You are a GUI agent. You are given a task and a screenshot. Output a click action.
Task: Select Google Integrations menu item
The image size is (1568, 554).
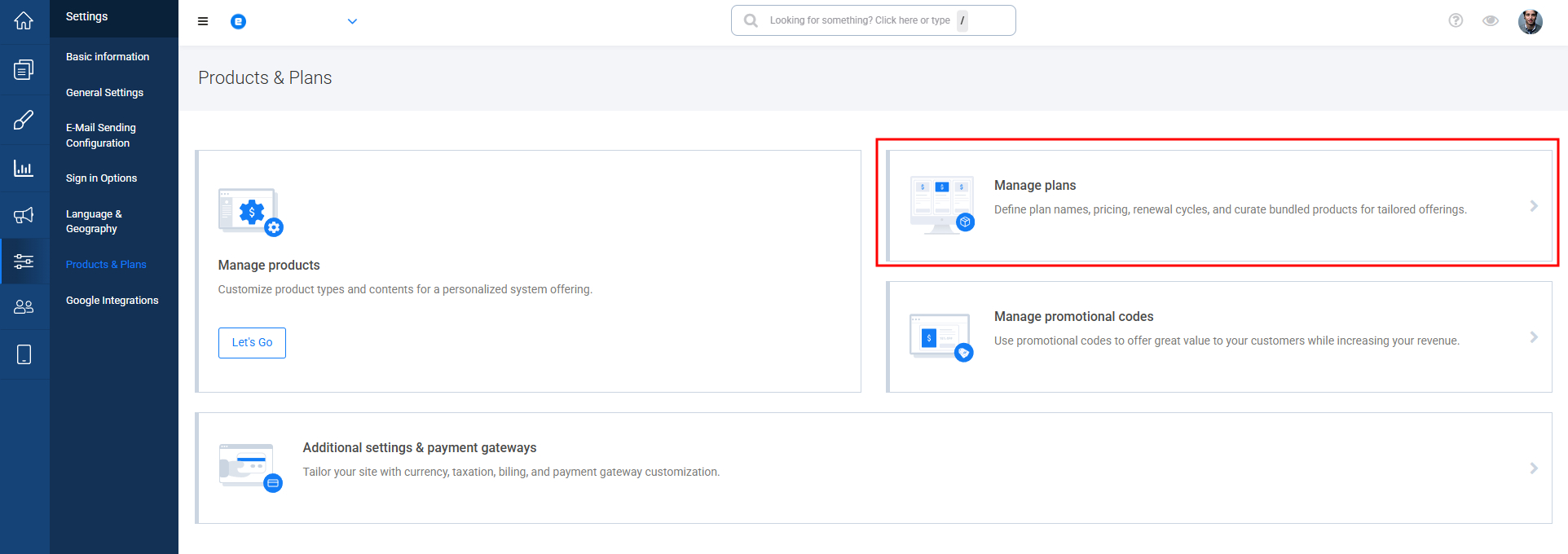[112, 301]
